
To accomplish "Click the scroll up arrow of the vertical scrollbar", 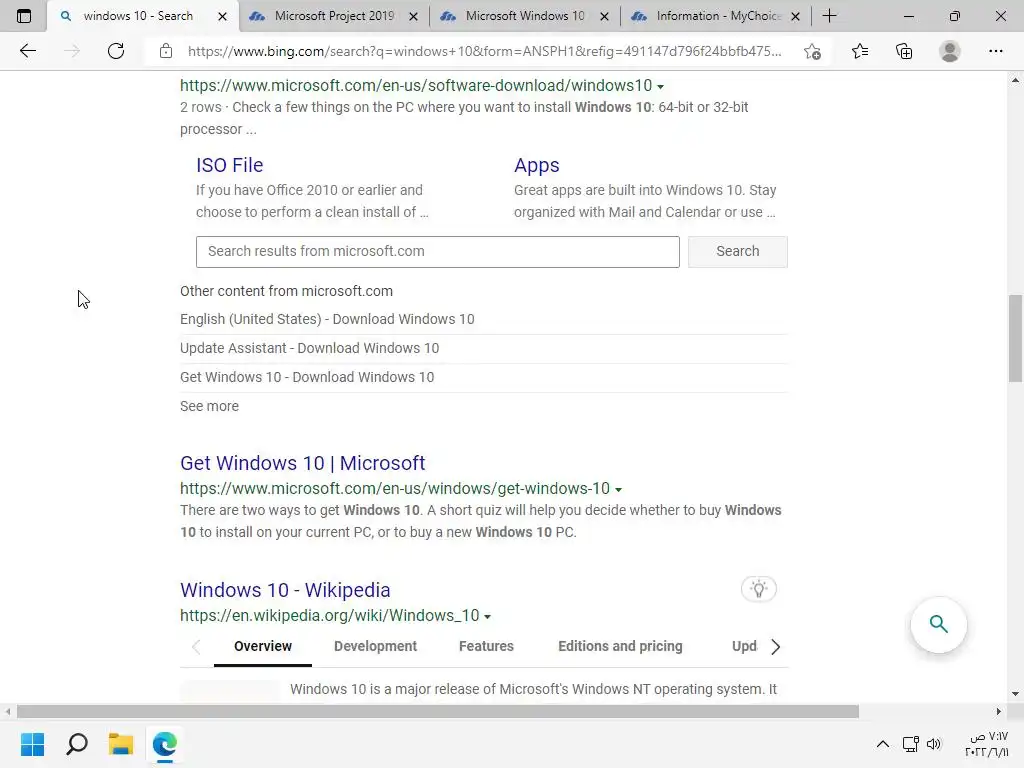I will 1015,80.
